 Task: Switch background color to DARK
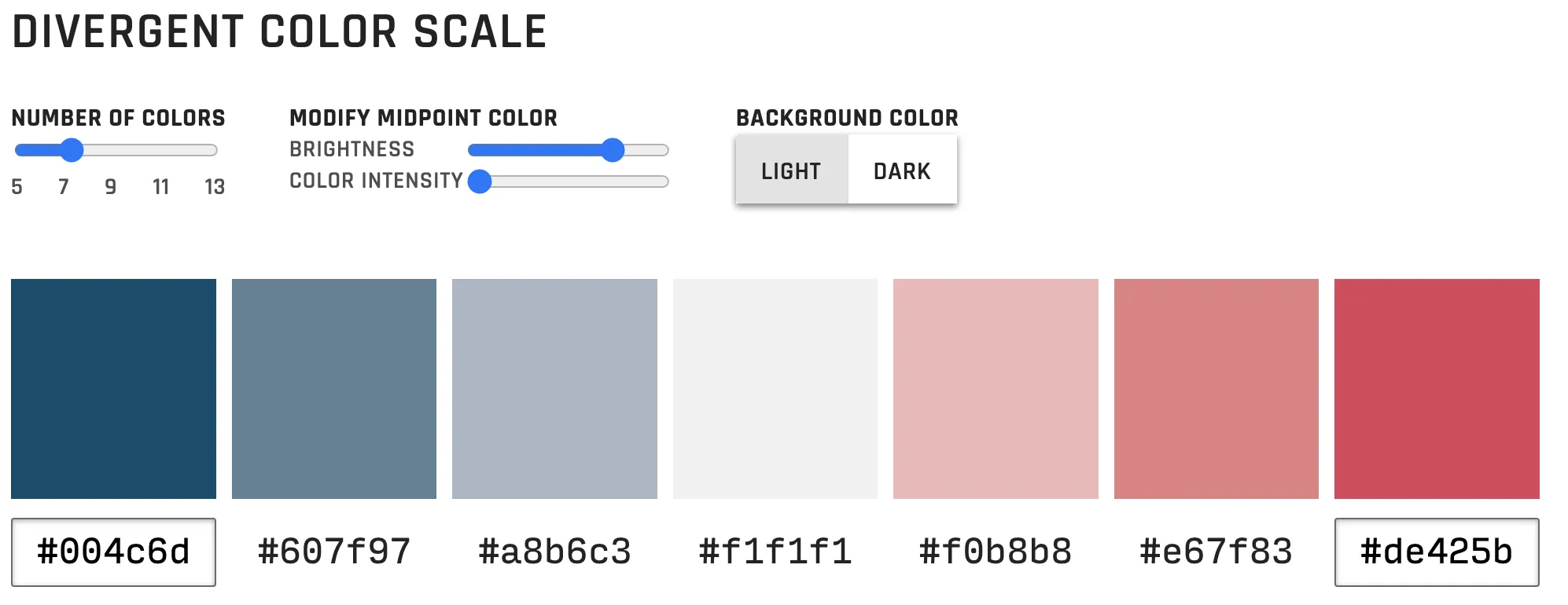(x=901, y=169)
